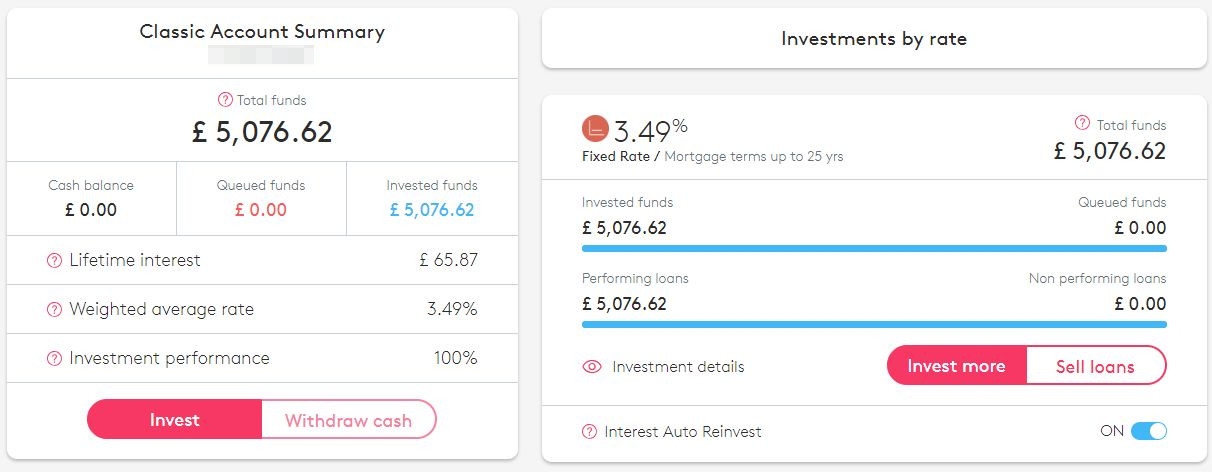Open the Investment details link
The image size is (1212, 472).
[x=678, y=367]
